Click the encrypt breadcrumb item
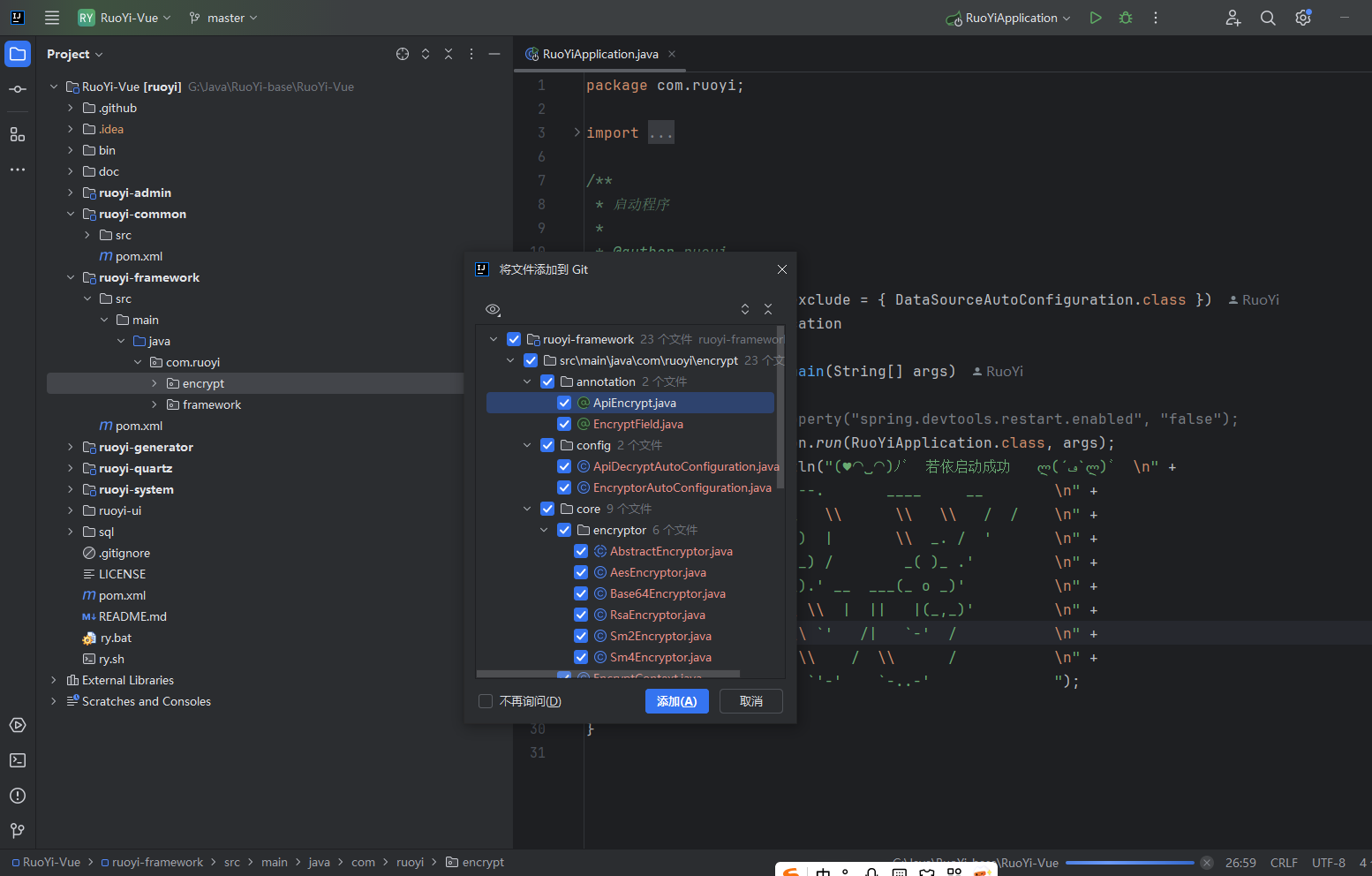The width and height of the screenshot is (1372, 876). (x=475, y=863)
